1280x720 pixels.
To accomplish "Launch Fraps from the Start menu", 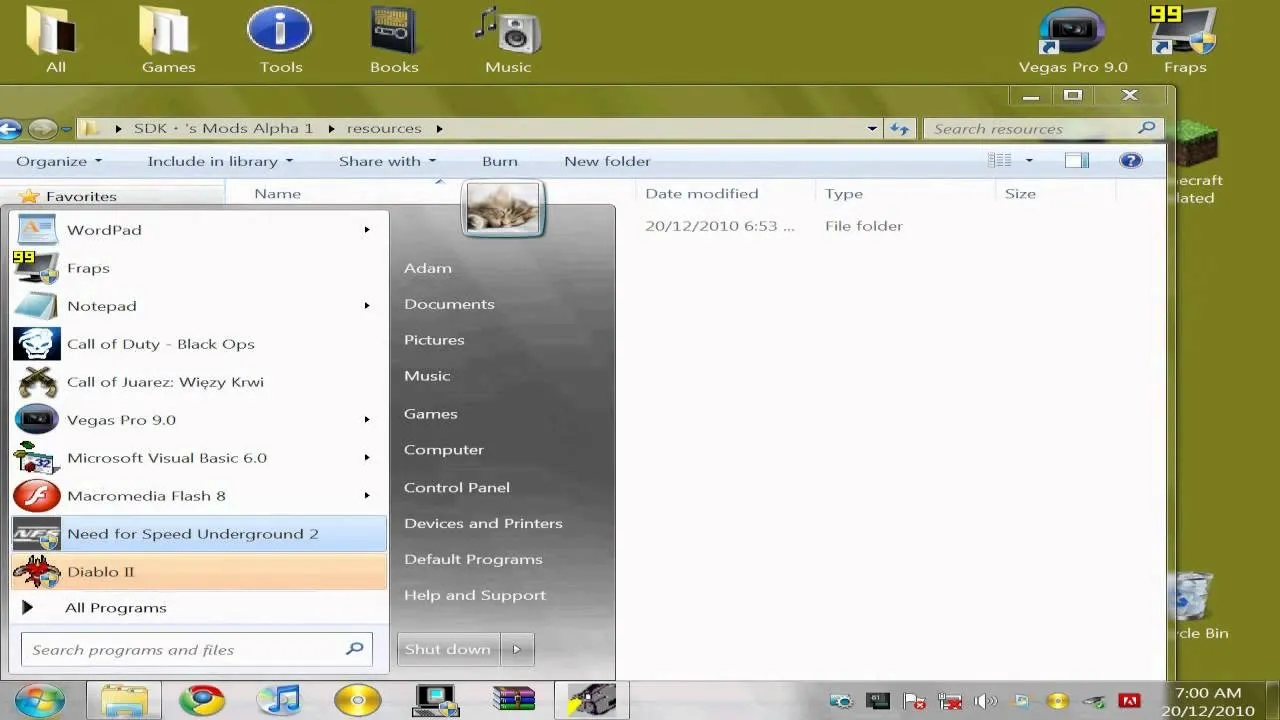I will click(x=198, y=268).
